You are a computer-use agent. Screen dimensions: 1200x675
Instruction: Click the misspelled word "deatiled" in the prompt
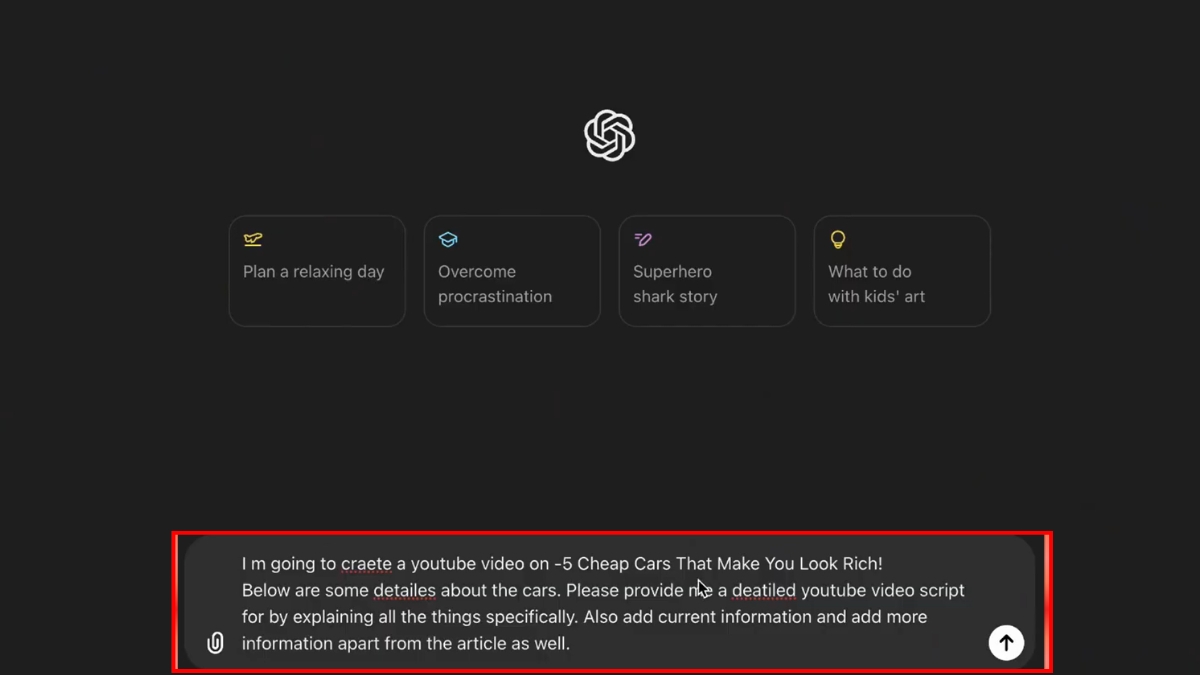click(x=764, y=591)
